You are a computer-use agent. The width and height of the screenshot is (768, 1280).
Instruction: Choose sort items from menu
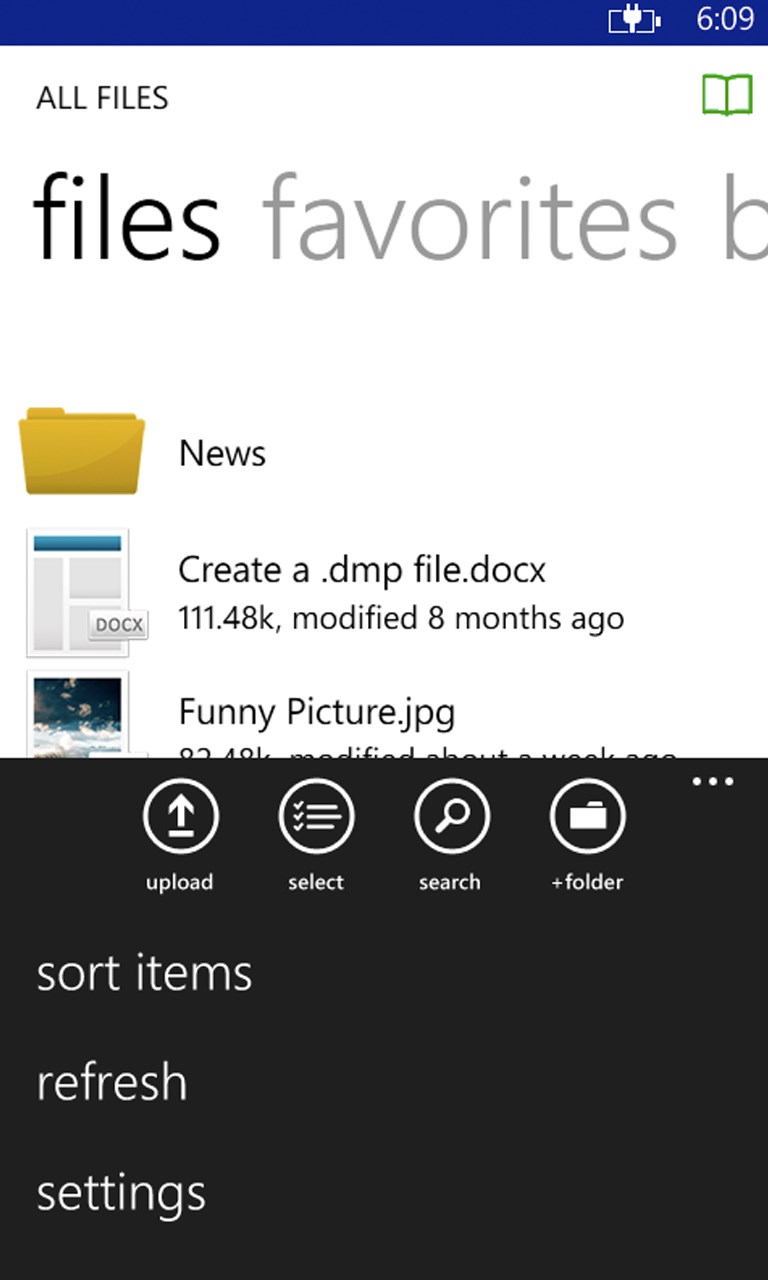pos(144,973)
